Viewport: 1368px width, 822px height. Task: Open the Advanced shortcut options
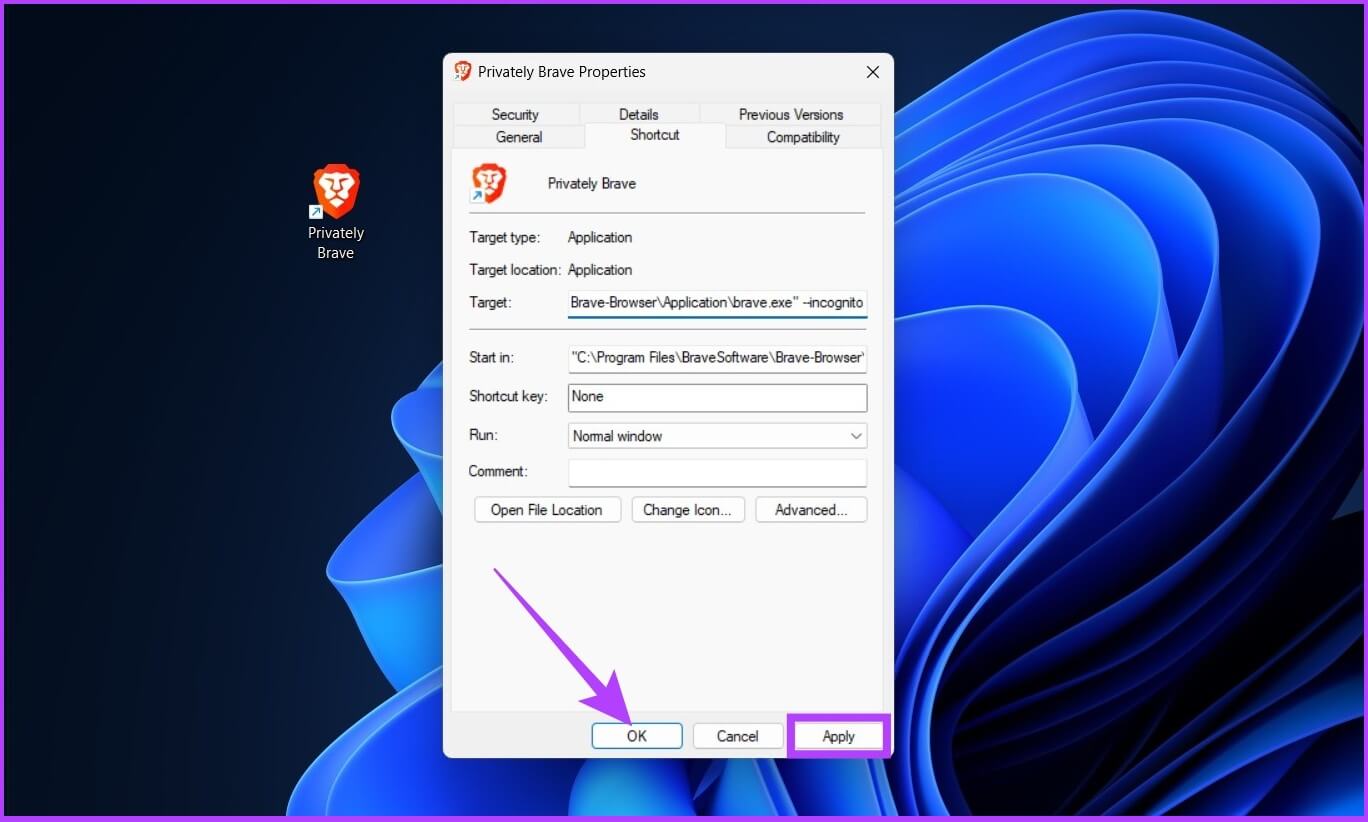point(811,510)
